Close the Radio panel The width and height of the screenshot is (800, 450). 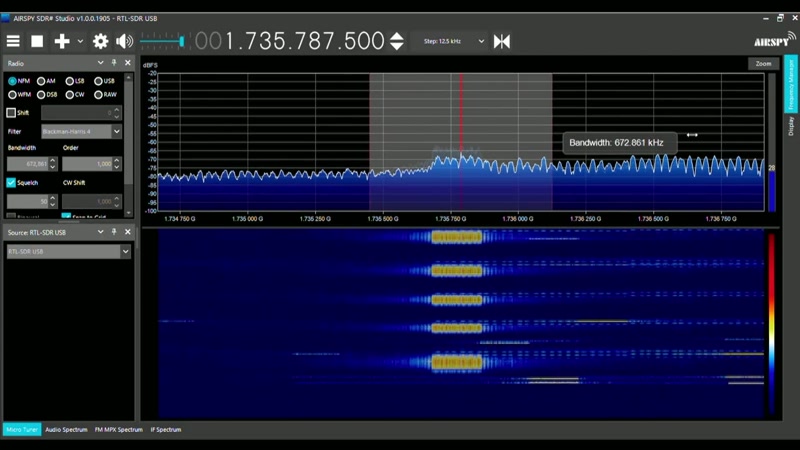coord(128,63)
